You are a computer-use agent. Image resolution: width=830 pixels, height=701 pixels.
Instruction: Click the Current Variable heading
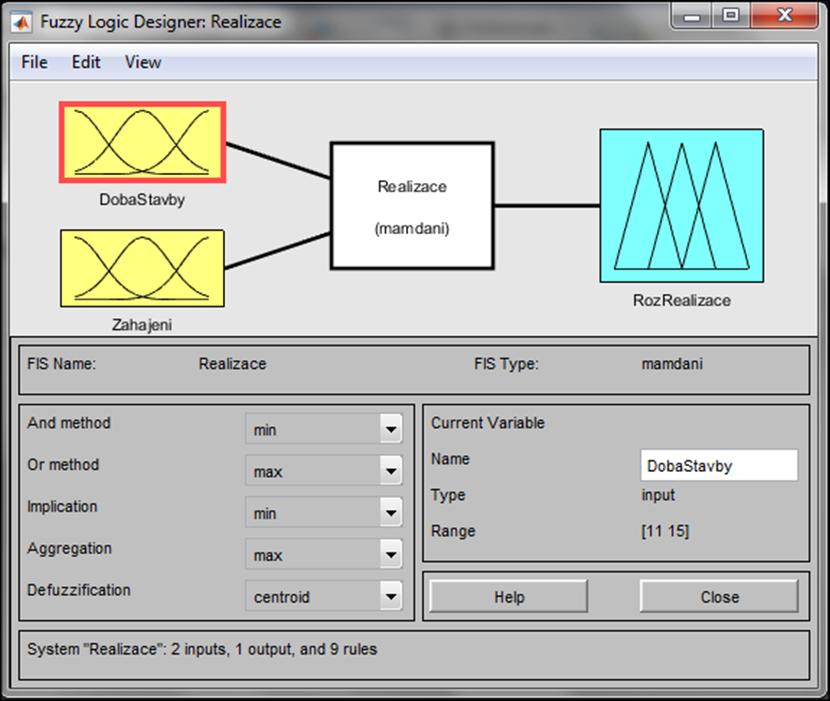click(x=488, y=423)
